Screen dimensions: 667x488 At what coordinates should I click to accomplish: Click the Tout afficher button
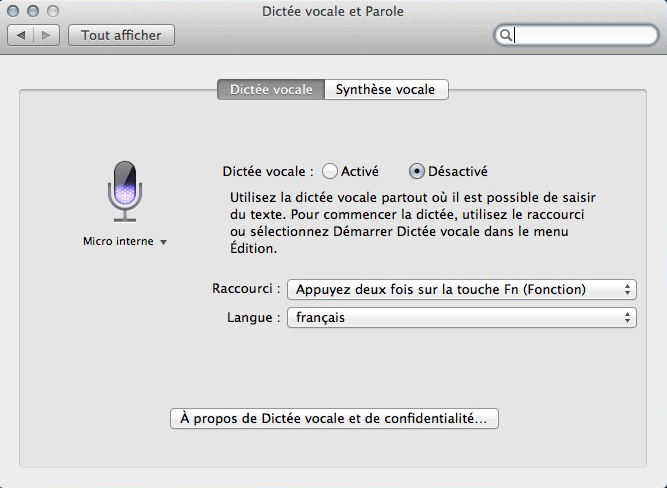[121, 35]
